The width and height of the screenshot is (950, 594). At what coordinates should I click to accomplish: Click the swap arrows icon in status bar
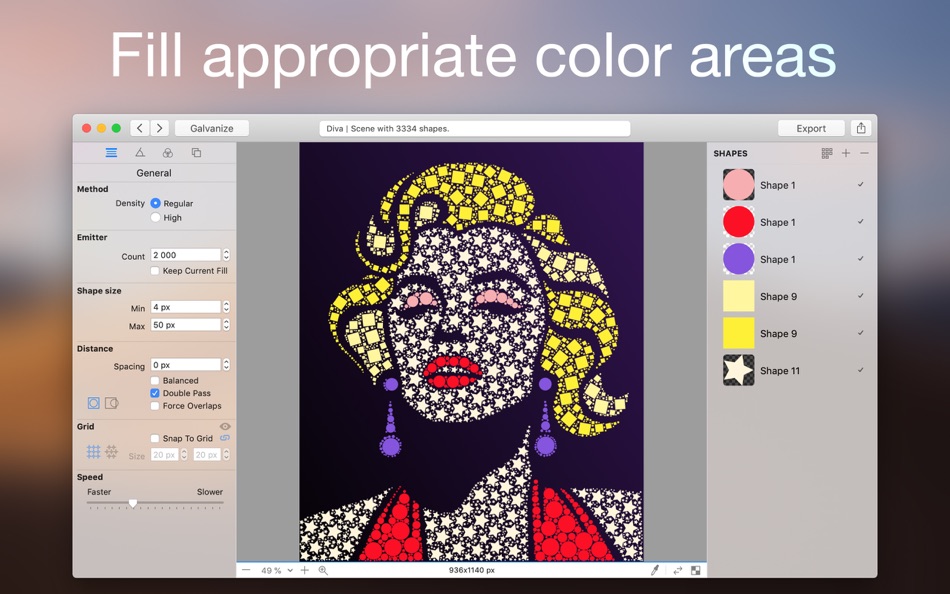[677, 570]
